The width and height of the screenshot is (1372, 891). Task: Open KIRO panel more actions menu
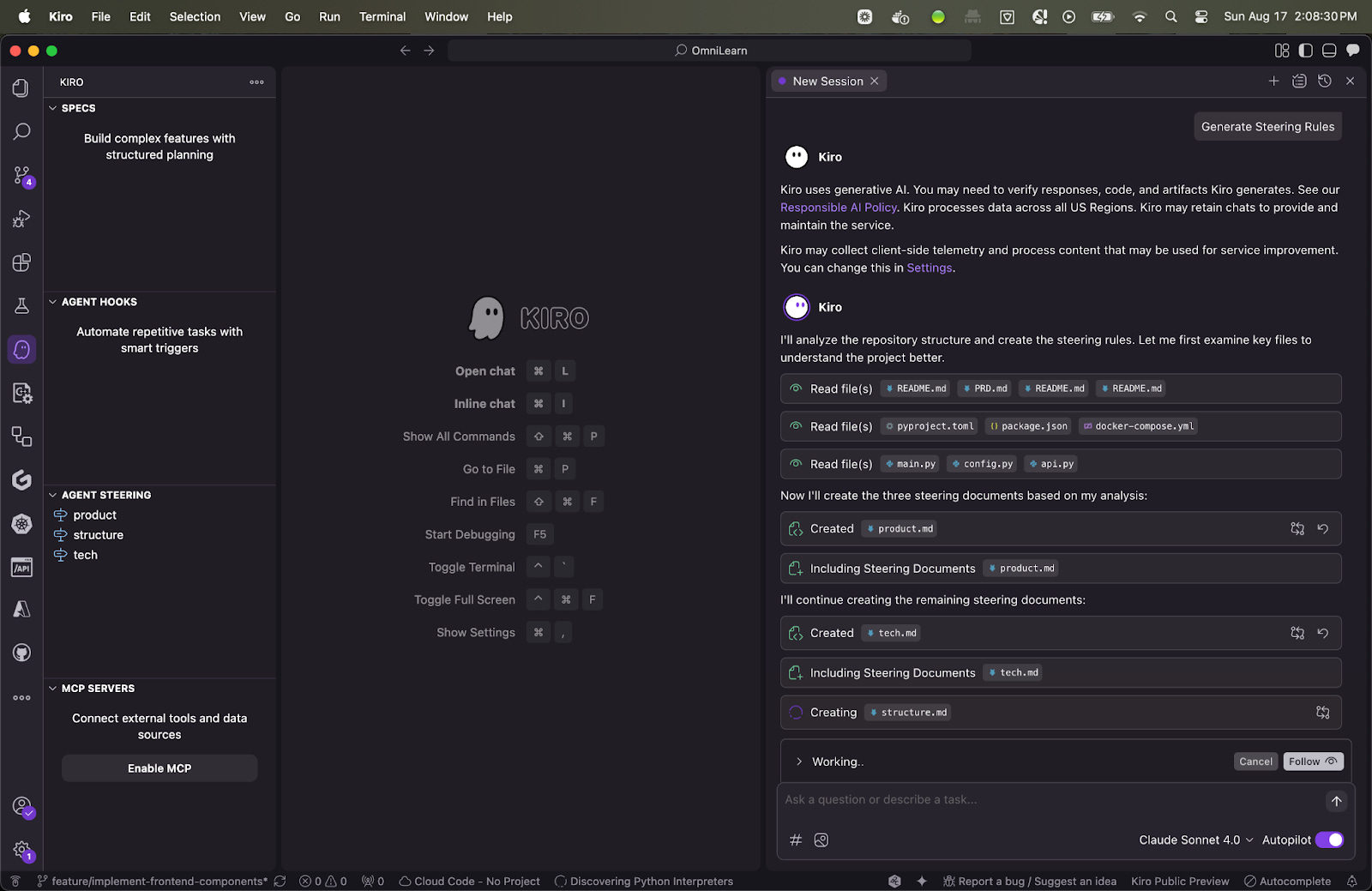click(x=256, y=82)
